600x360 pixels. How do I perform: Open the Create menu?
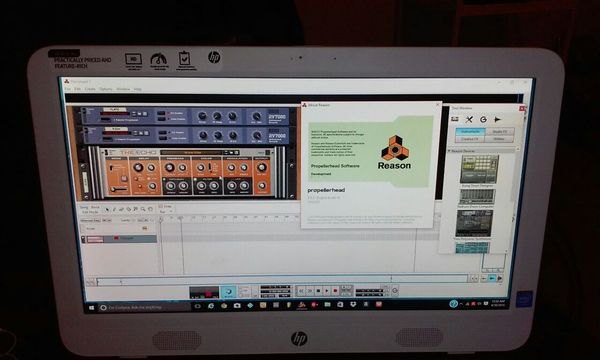coord(90,89)
